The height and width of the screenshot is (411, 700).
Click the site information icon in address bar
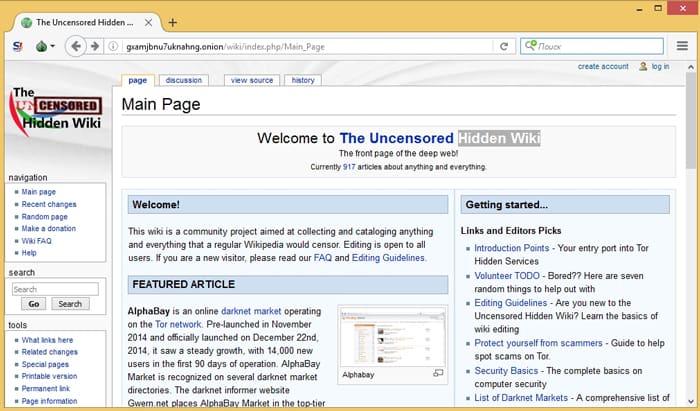(112, 46)
